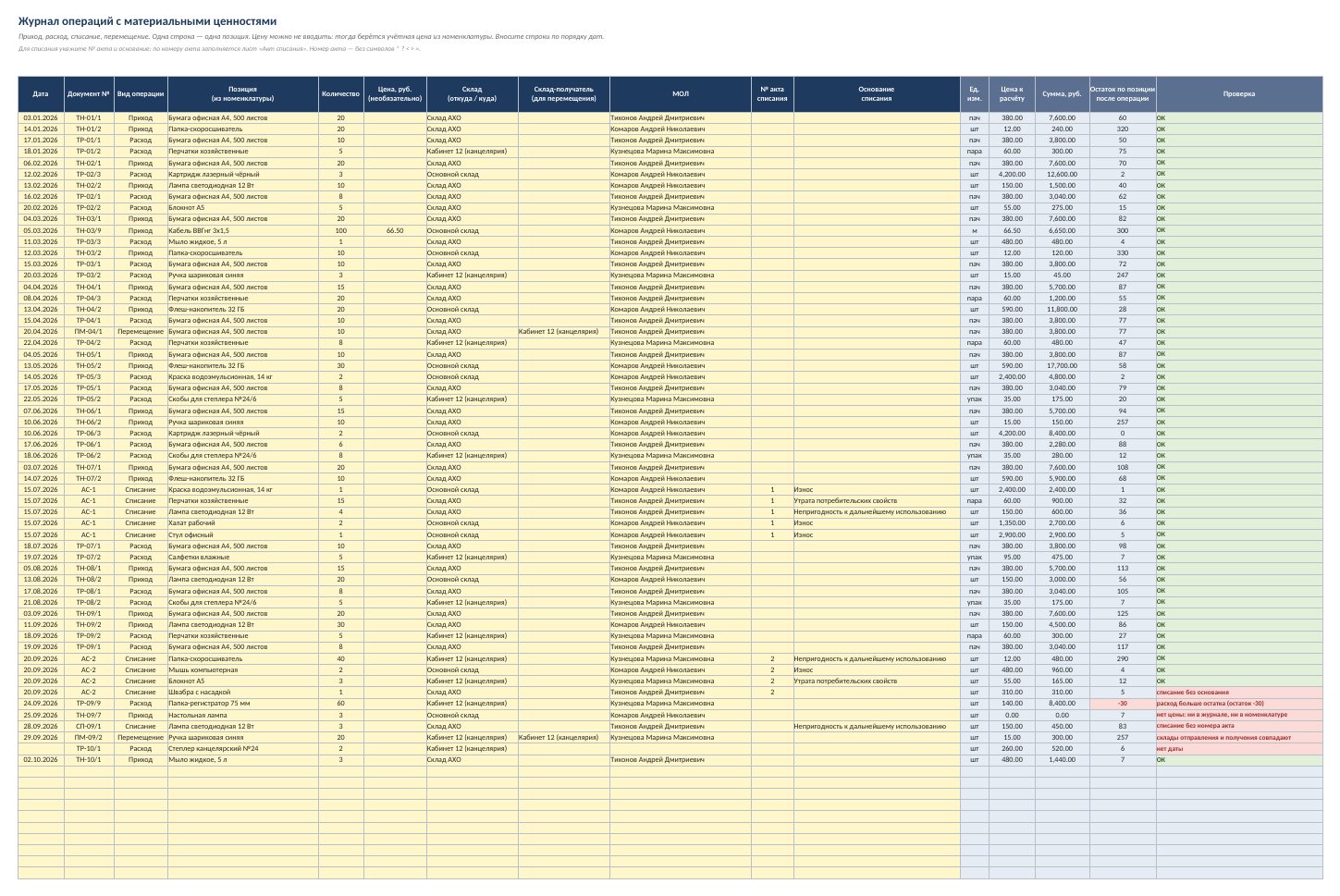The height and width of the screenshot is (896, 1340).
Task: Click the 'Вид операции' column header
Action: tap(141, 93)
